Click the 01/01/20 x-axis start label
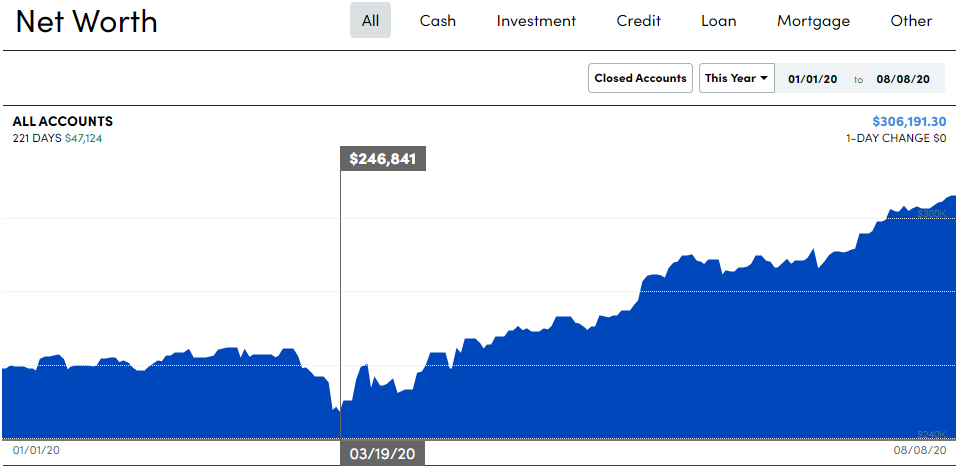The width and height of the screenshot is (956, 466). click(x=36, y=451)
